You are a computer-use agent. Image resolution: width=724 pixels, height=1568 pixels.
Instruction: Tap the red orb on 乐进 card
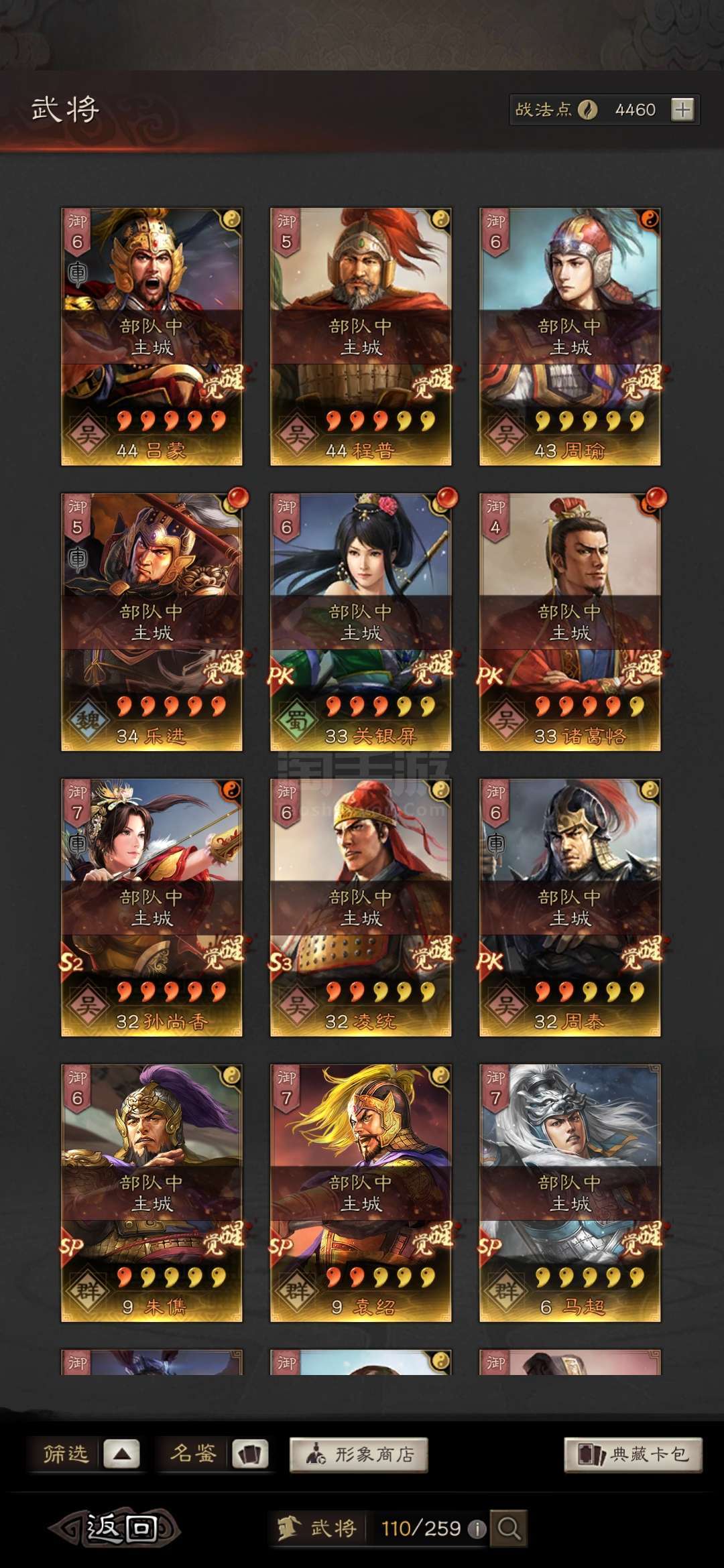point(237,499)
